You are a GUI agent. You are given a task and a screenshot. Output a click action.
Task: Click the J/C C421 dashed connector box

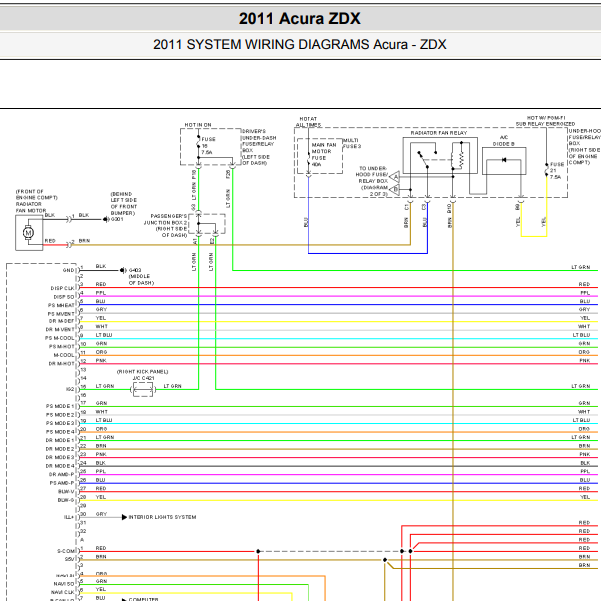coord(143,389)
